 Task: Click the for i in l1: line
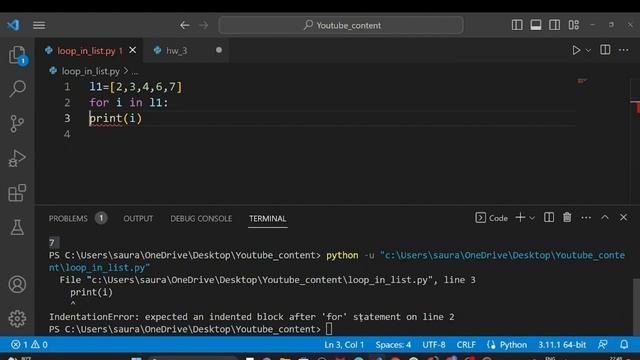point(129,102)
